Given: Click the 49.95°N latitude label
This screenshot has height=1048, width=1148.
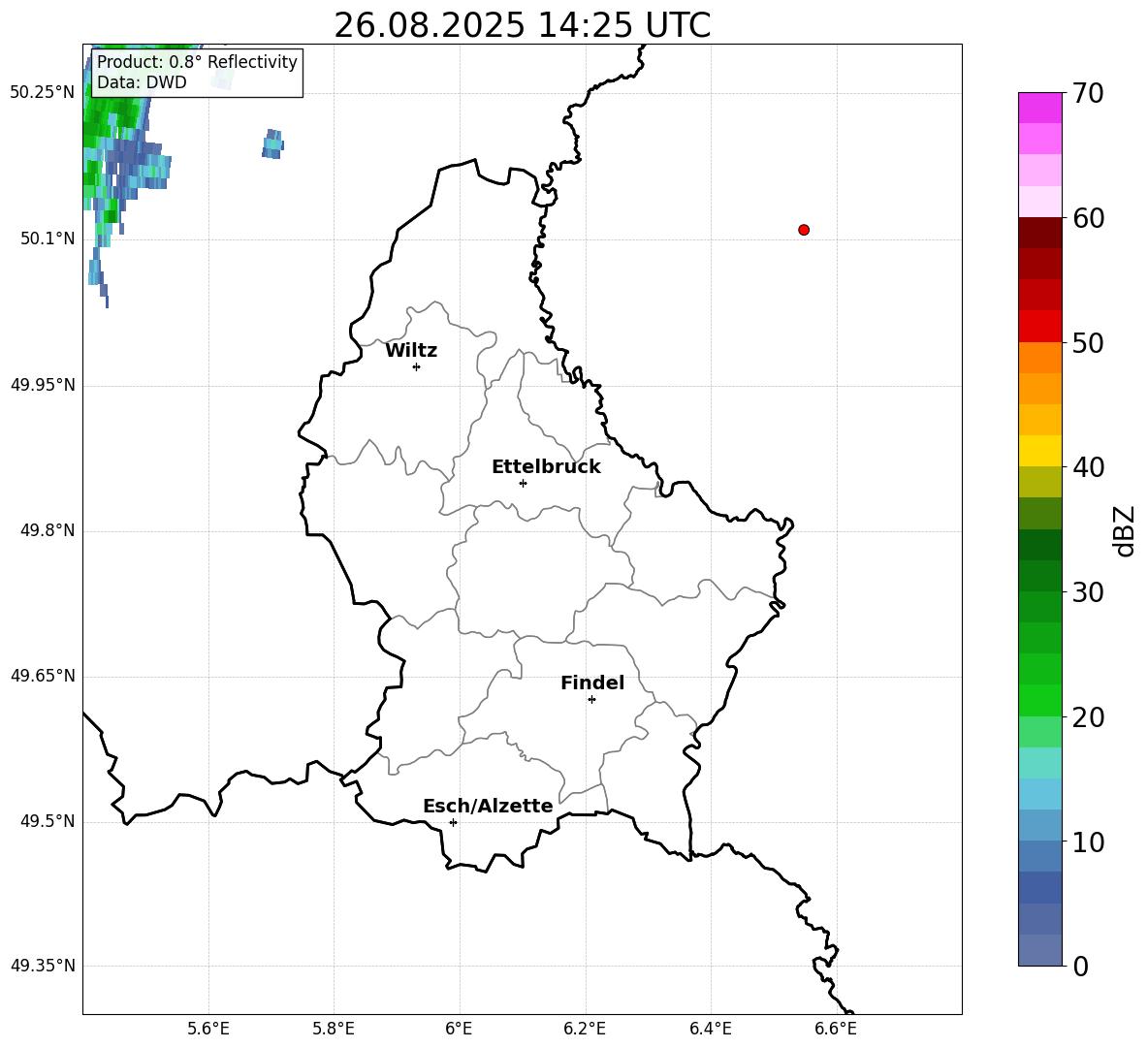Looking at the screenshot, I should (43, 385).
